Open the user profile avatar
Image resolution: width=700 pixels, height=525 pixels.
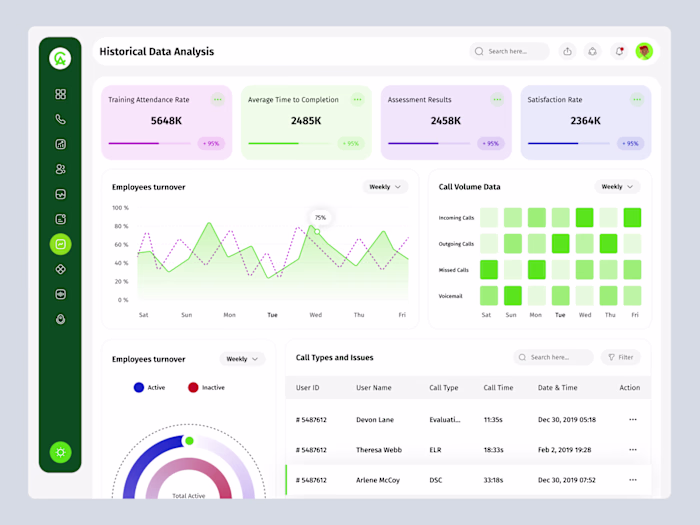tap(644, 51)
